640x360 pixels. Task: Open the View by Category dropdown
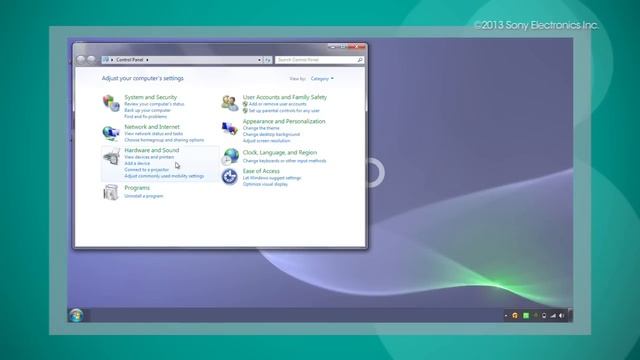coord(322,78)
